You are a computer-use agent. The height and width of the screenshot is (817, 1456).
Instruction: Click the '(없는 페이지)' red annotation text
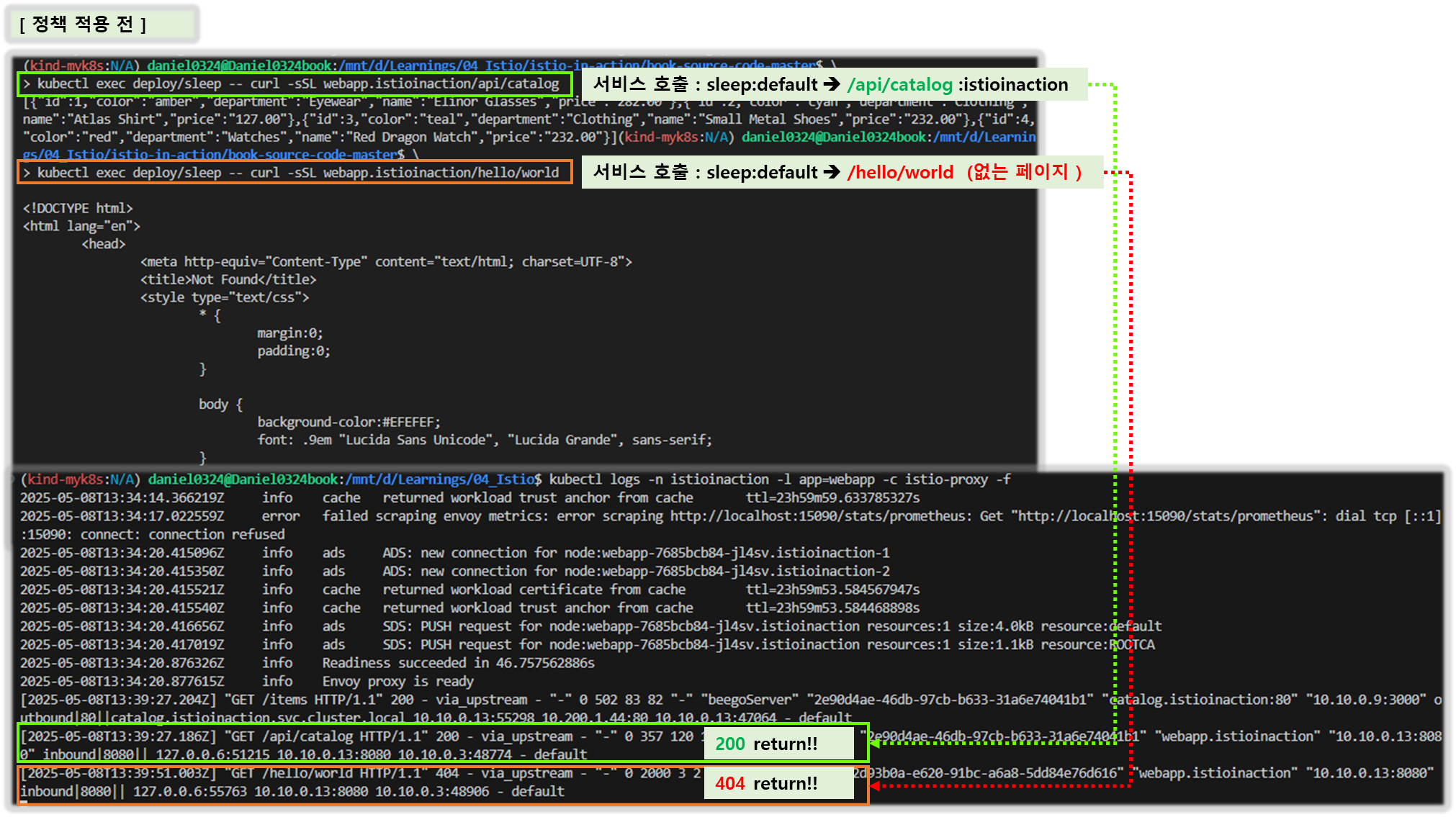coord(1024,173)
